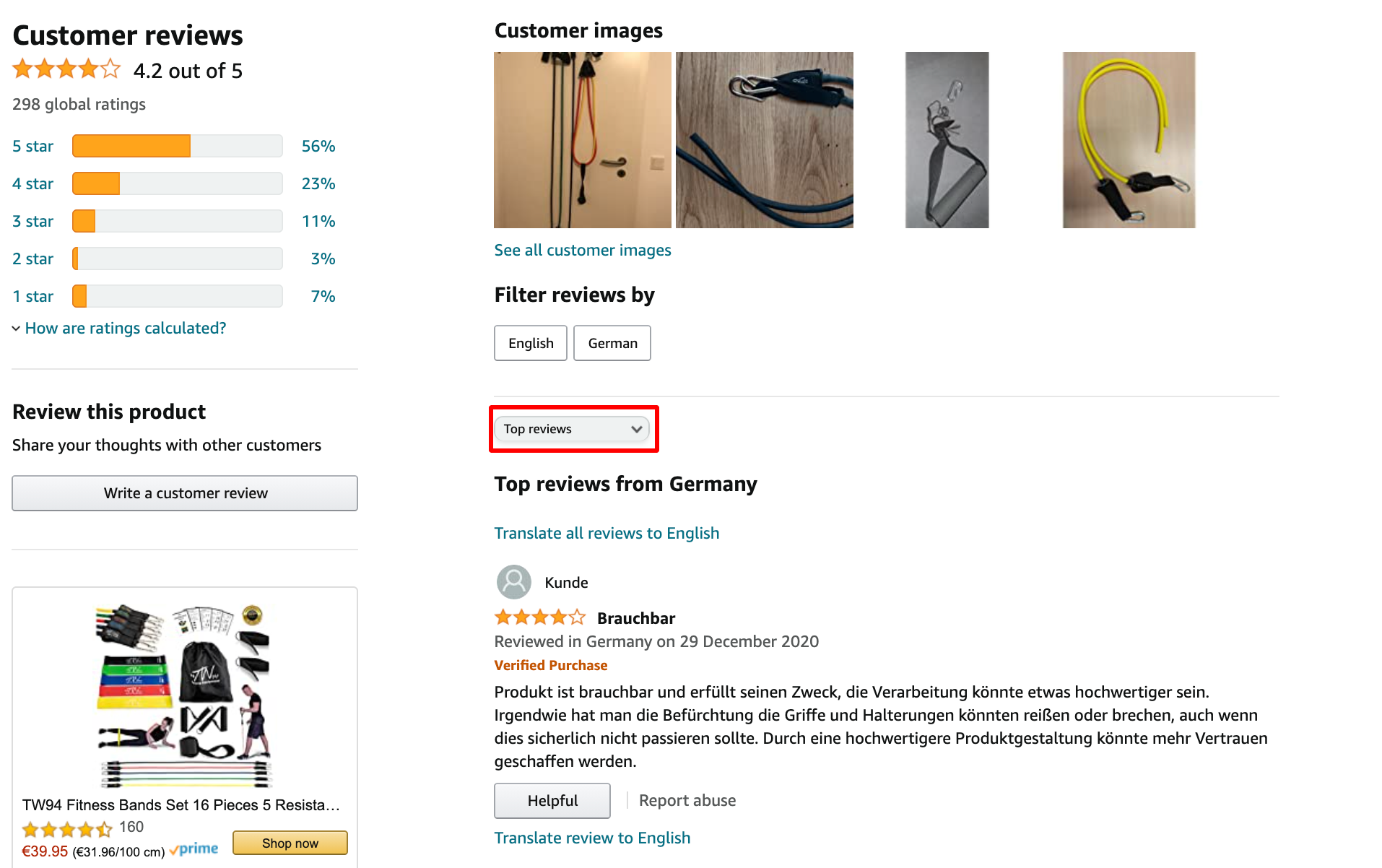1382x868 pixels.
Task: Expand How are ratings calculated
Action: coord(125,329)
